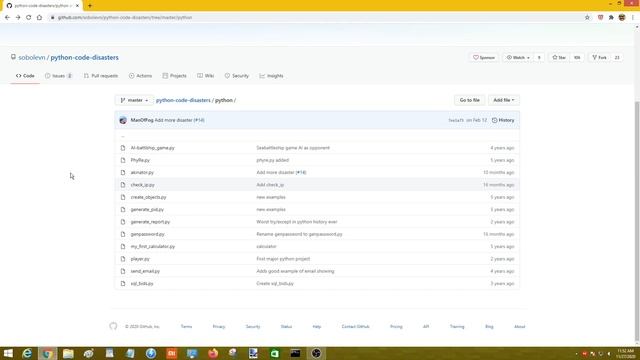Open commit message 'First major python project'
This screenshot has width=640, height=360.
pyautogui.click(x=283, y=259)
